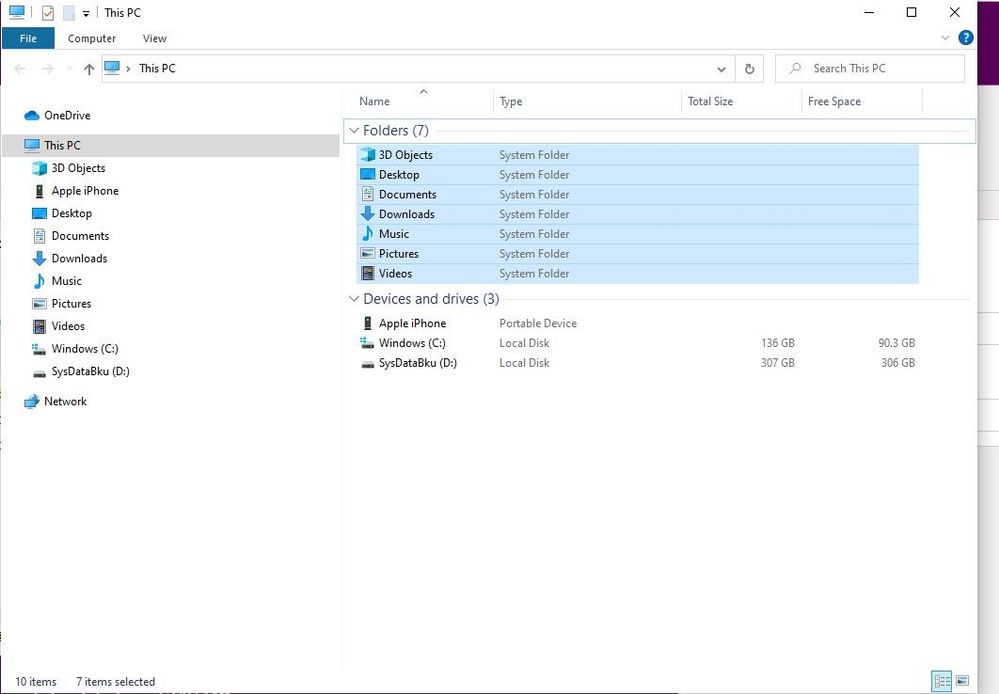
Task: Sort items by the Name column header
Action: [x=373, y=101]
